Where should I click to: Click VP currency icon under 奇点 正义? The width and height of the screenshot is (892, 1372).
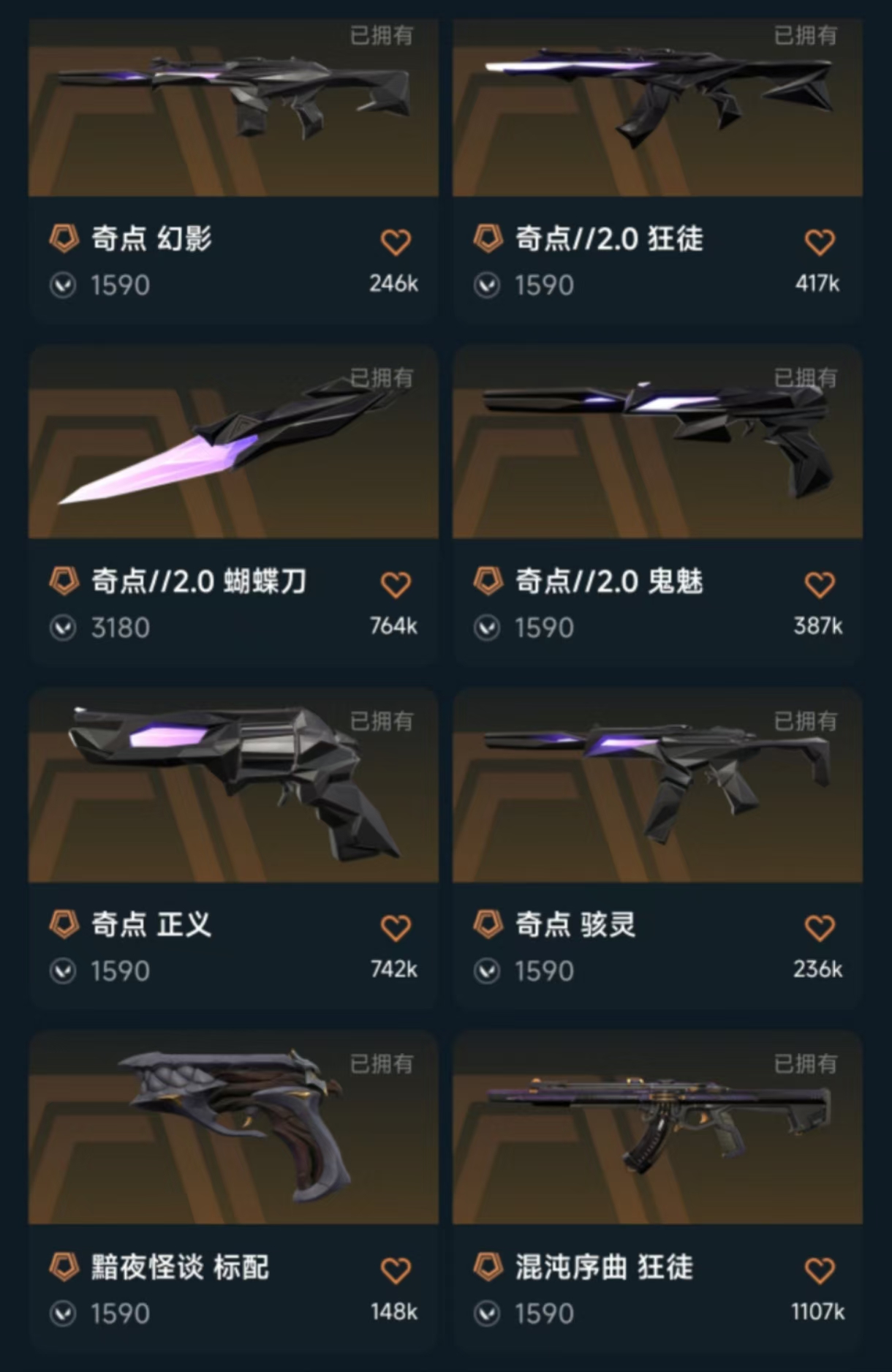tap(63, 971)
